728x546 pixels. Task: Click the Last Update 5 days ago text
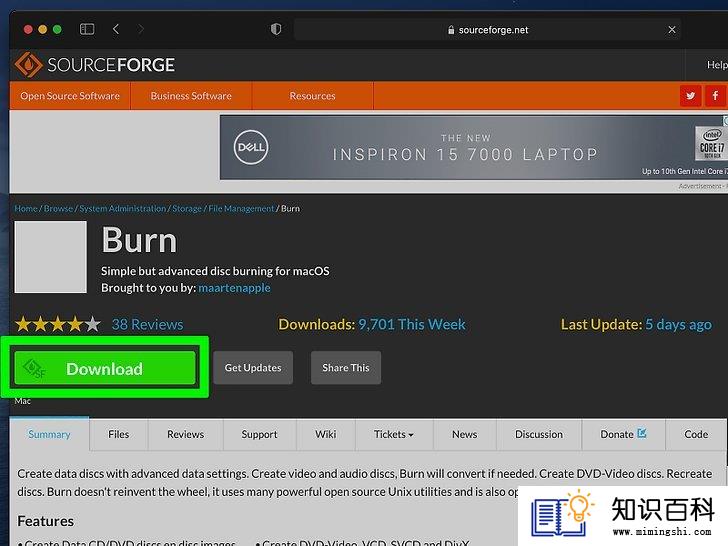(x=636, y=324)
